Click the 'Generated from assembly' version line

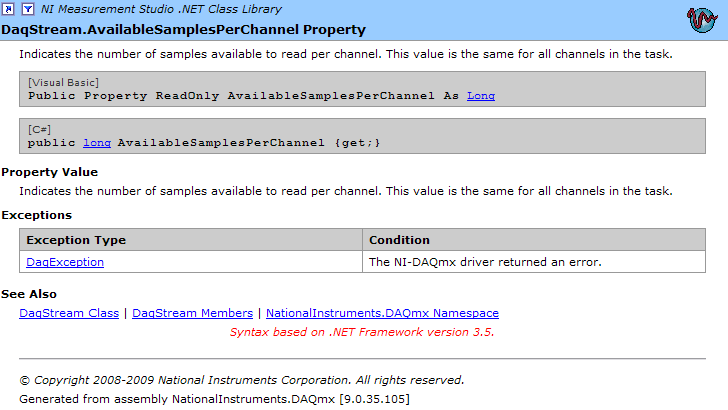[214, 399]
